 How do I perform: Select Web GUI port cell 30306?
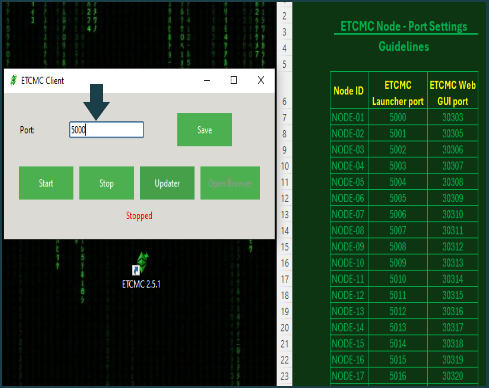coord(453,150)
